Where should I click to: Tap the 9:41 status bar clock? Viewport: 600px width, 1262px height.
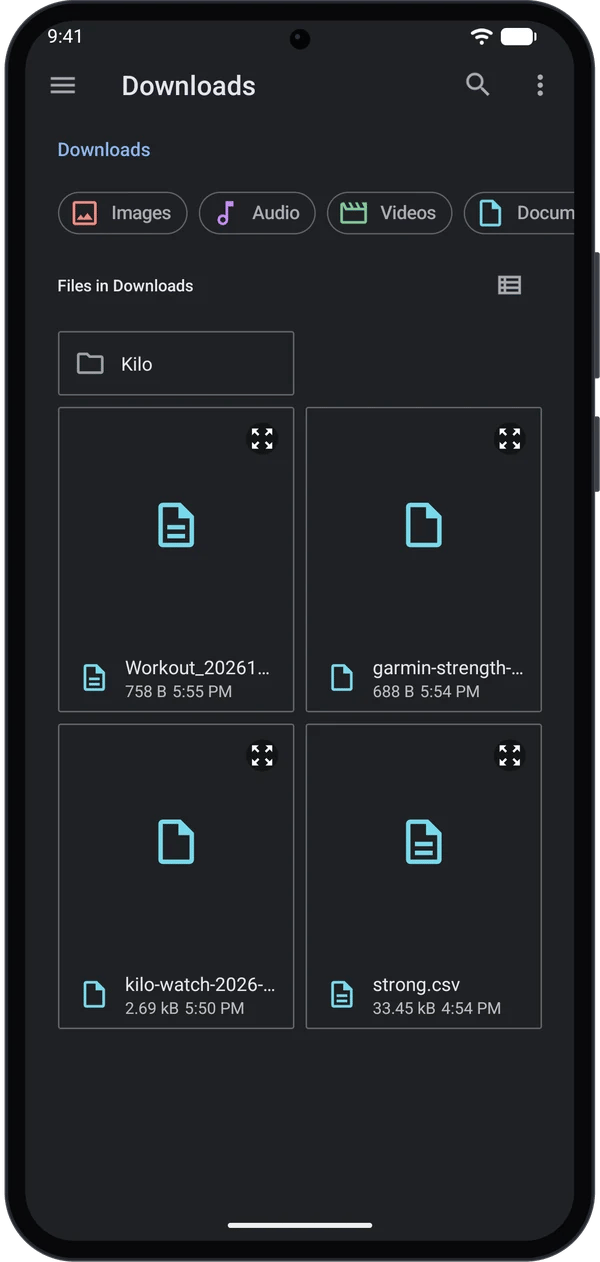pyautogui.click(x=65, y=36)
